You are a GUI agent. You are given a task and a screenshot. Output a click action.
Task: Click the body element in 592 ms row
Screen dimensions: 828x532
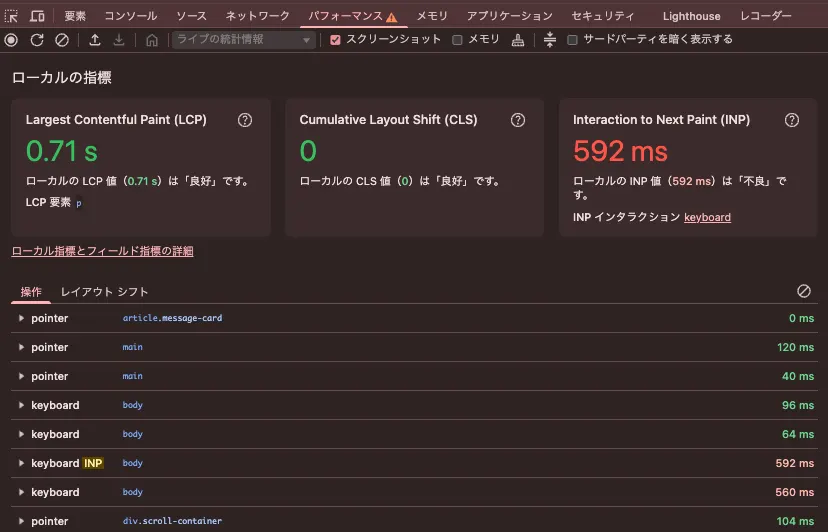[133, 463]
